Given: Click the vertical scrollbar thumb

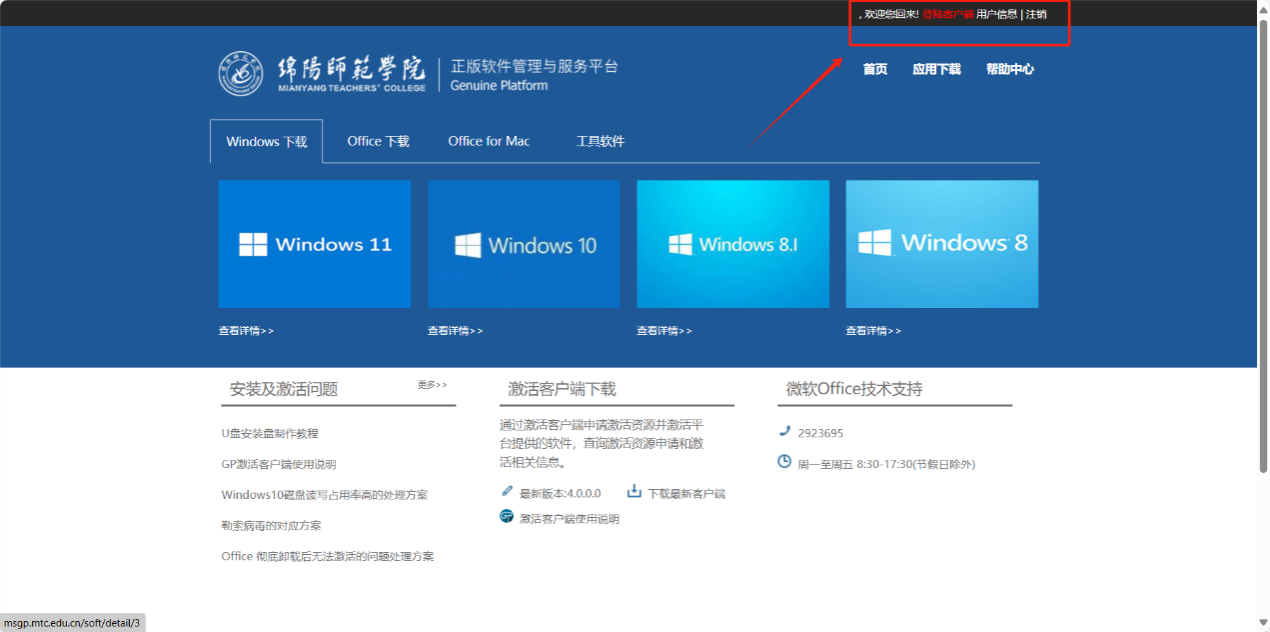Looking at the screenshot, I should [1263, 244].
